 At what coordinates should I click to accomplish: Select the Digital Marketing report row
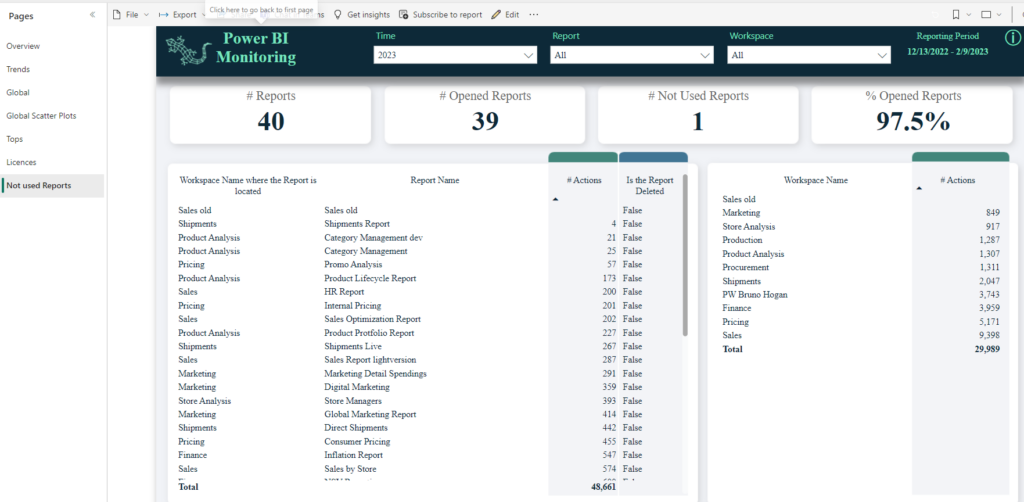point(357,388)
